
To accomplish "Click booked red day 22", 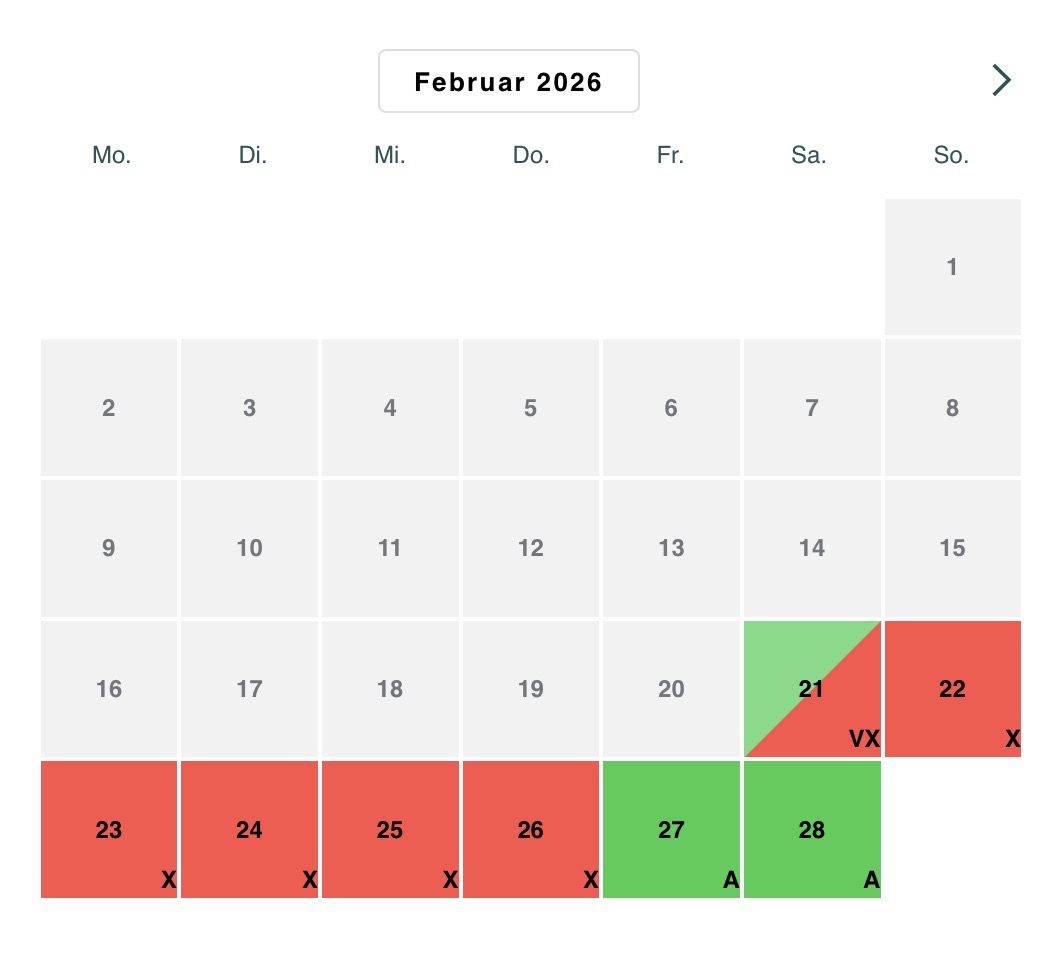I will (952, 688).
